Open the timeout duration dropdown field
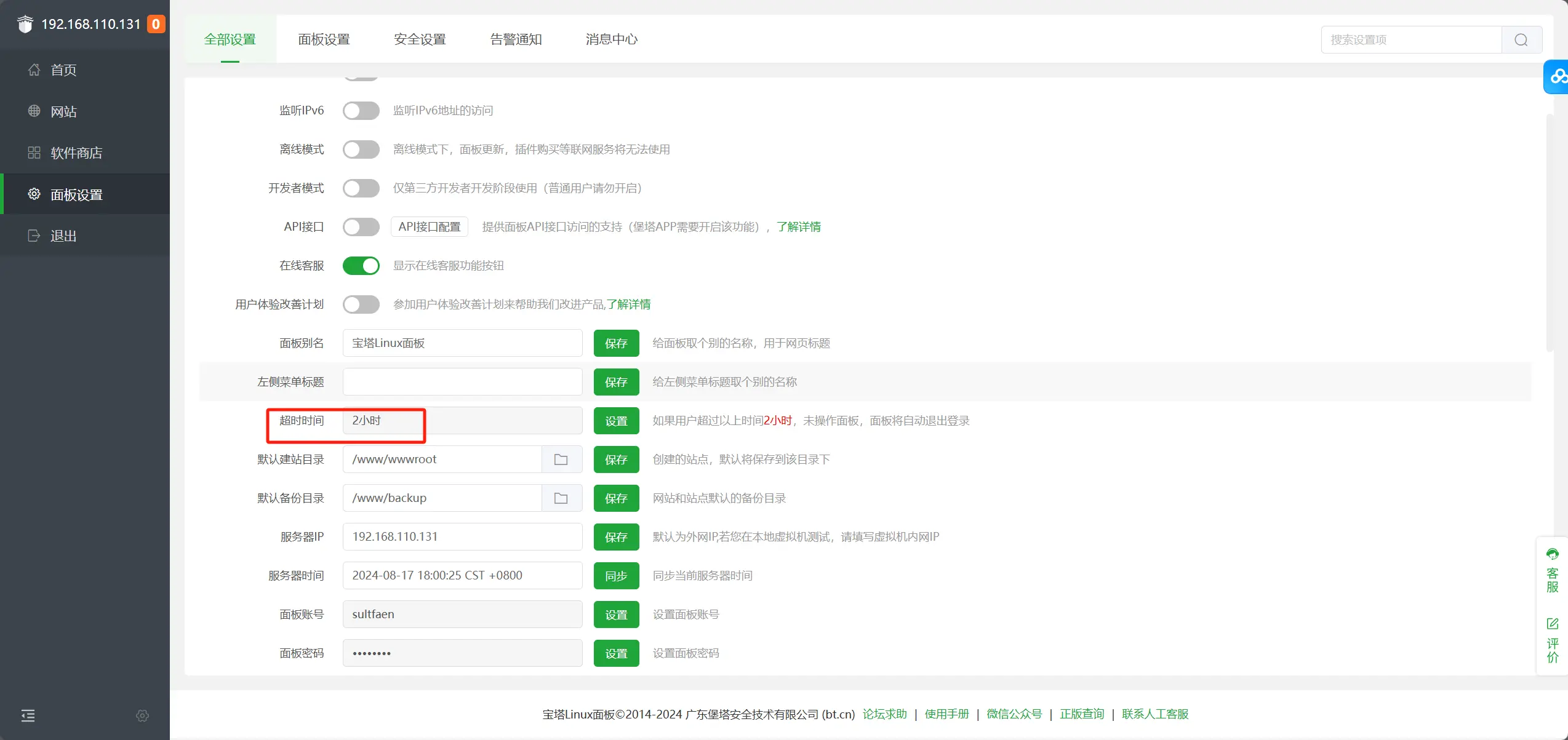Screen dimensions: 1568x740 462,421
